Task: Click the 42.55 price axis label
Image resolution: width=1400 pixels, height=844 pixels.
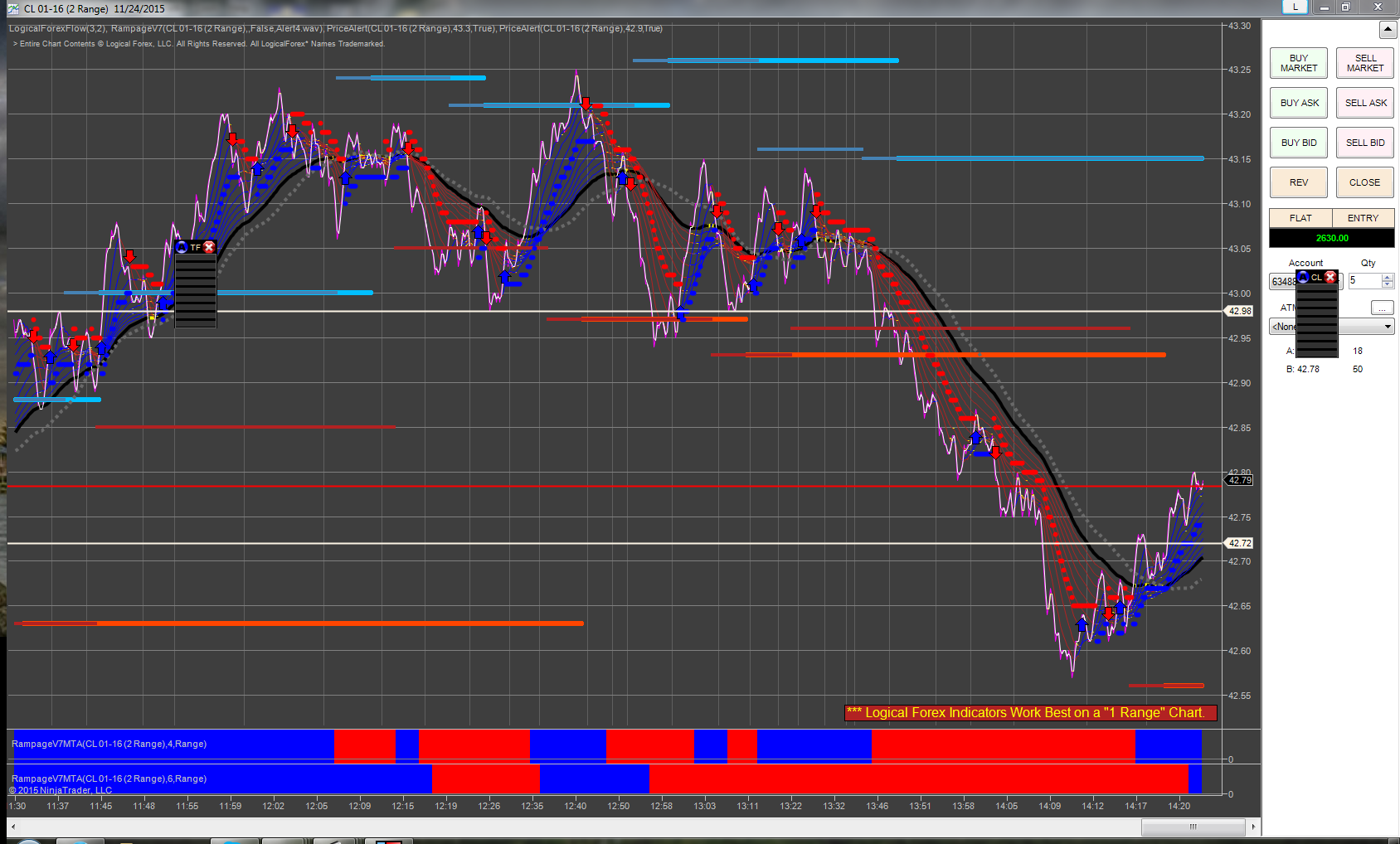Action: (x=1239, y=696)
